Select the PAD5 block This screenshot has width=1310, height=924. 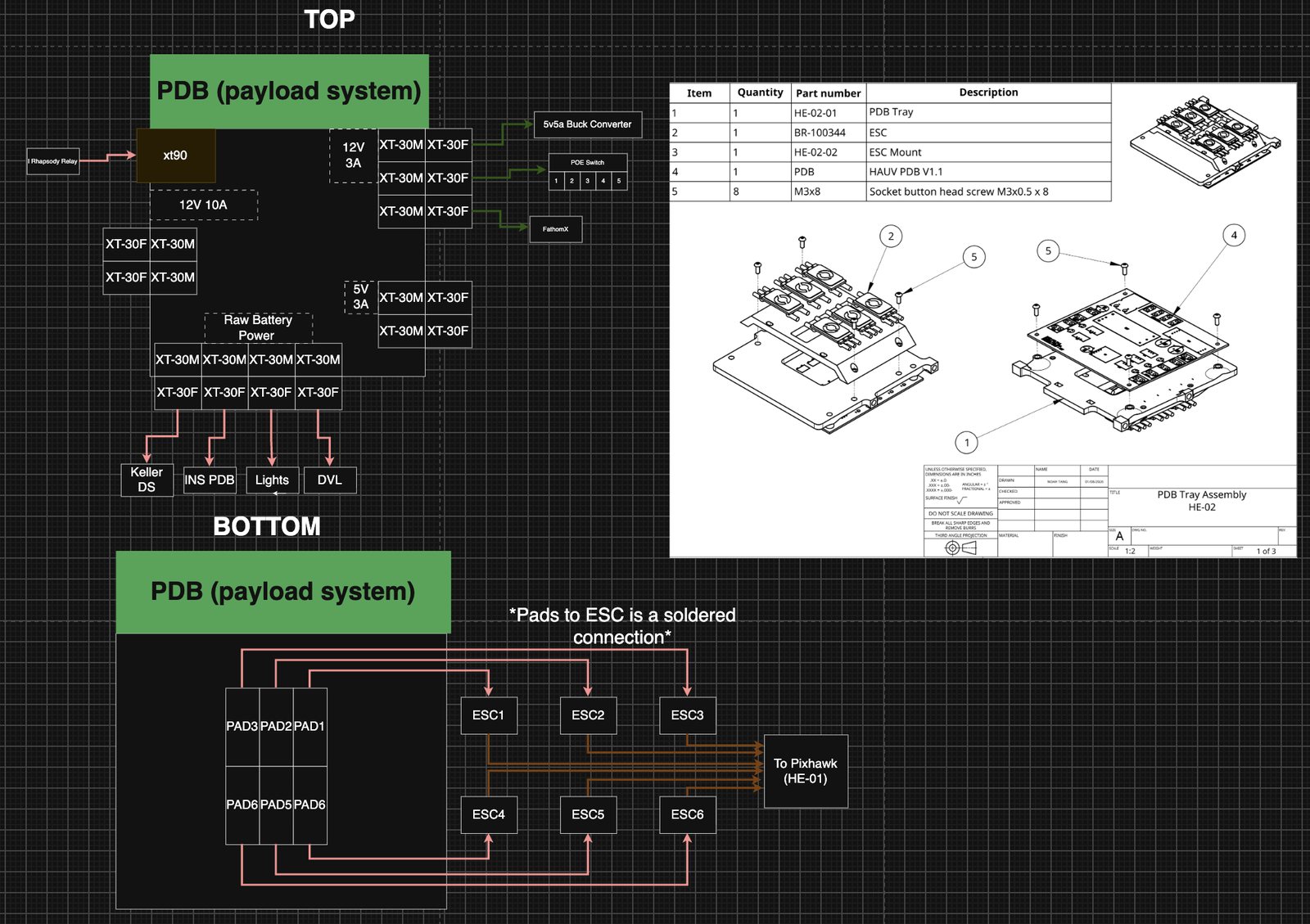(276, 805)
